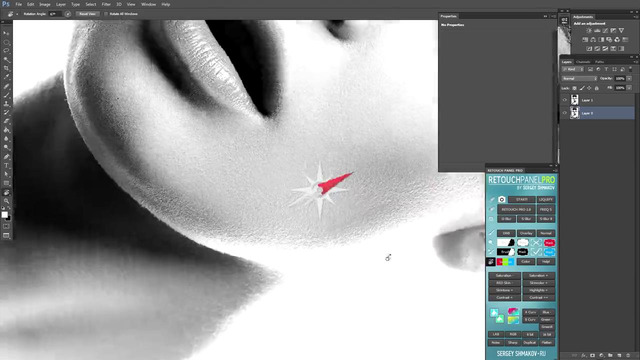This screenshot has height=360, width=640.
Task: Toggle lock all padlock icon
Action: (x=596, y=88)
